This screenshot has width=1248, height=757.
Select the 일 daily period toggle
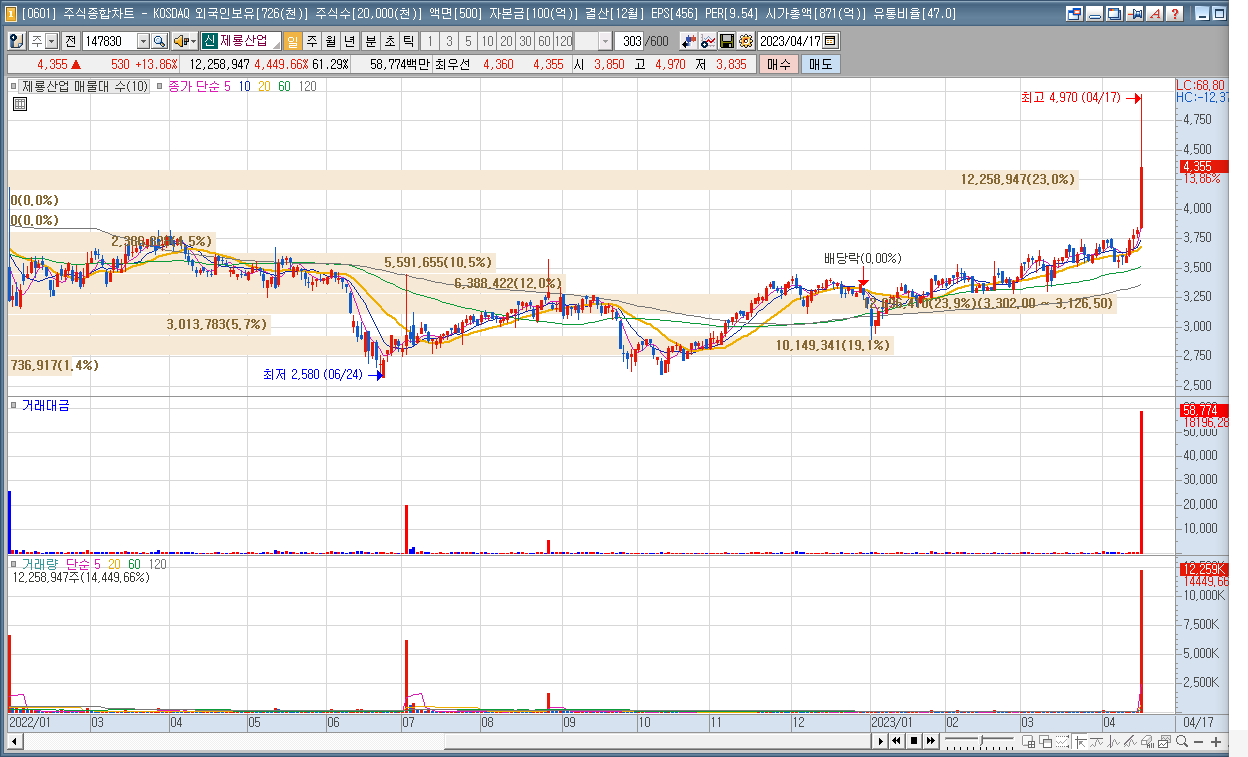point(292,41)
